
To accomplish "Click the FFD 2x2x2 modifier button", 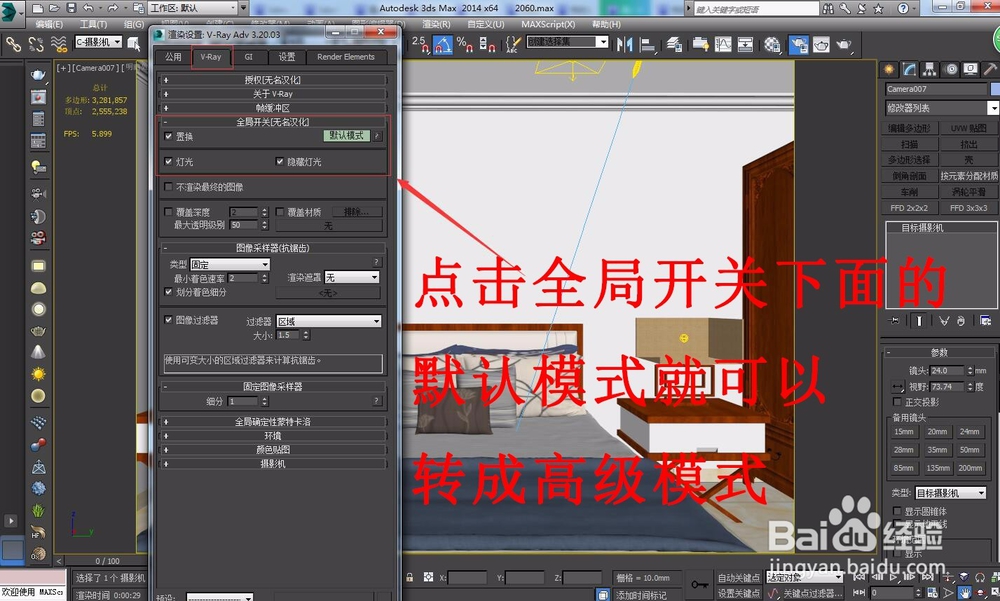I will [x=909, y=208].
